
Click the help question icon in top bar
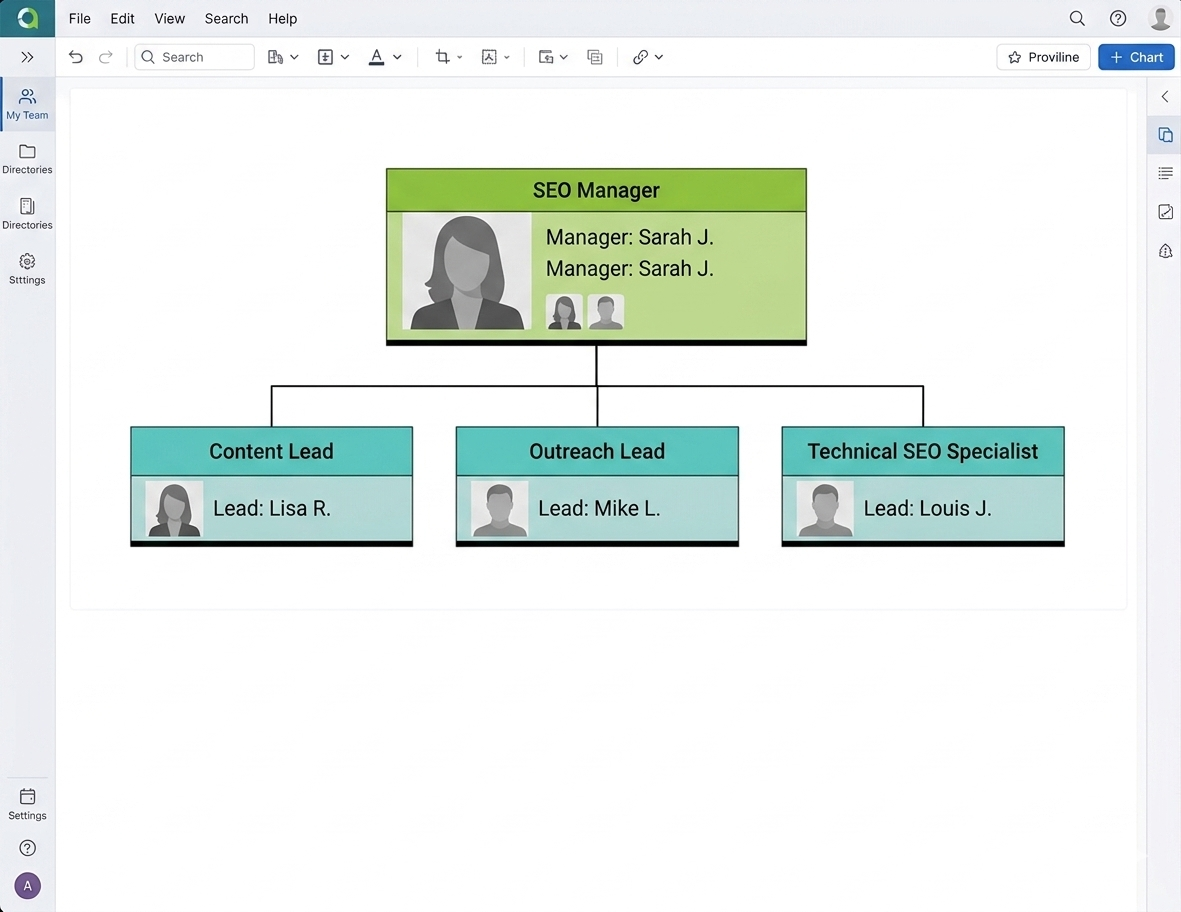pos(1118,18)
